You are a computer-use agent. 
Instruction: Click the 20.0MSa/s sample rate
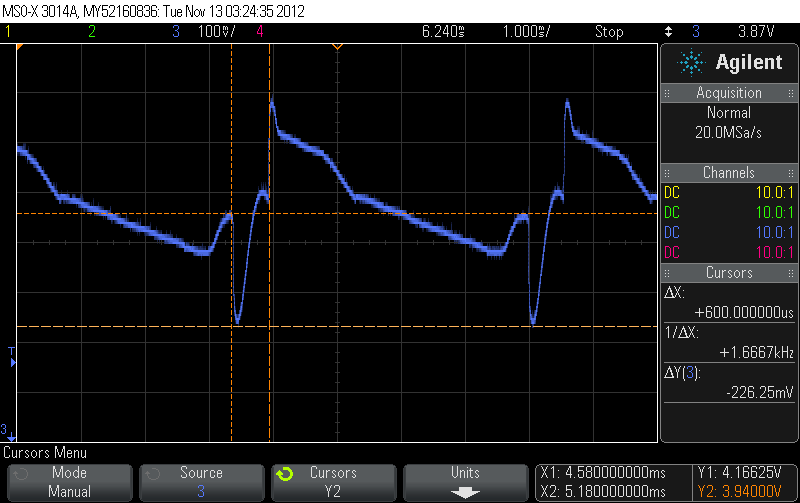click(x=728, y=133)
